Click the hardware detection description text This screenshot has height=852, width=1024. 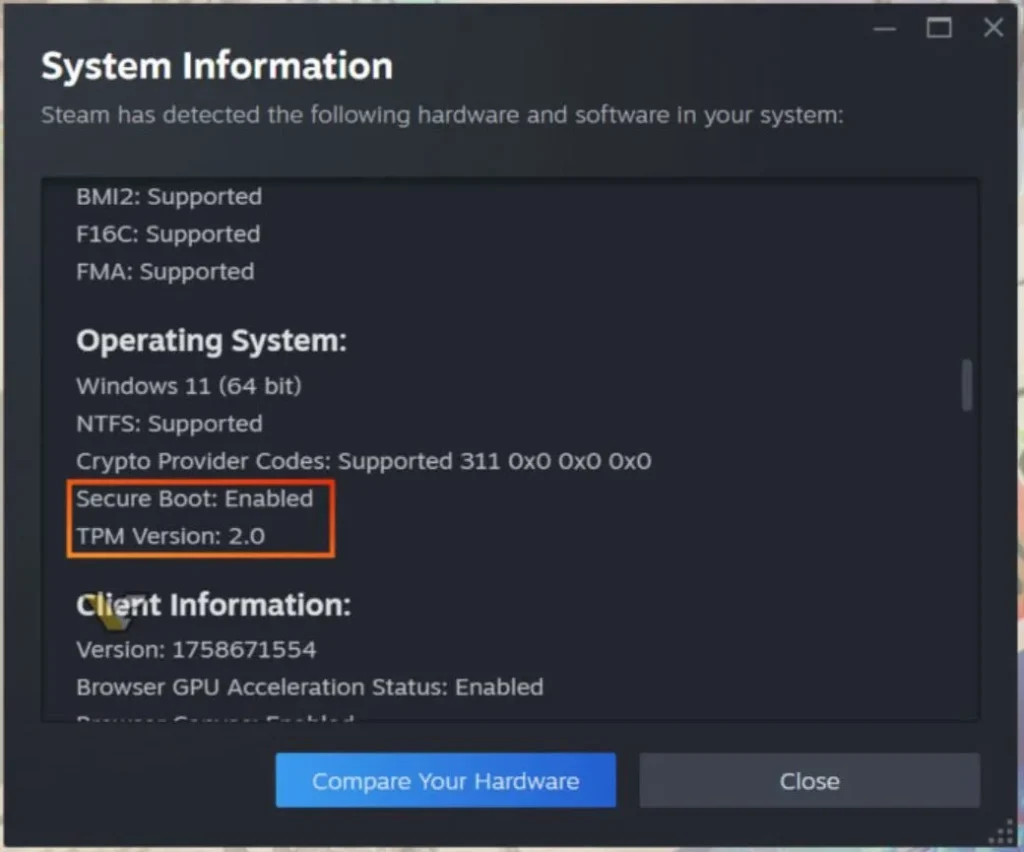(x=442, y=114)
